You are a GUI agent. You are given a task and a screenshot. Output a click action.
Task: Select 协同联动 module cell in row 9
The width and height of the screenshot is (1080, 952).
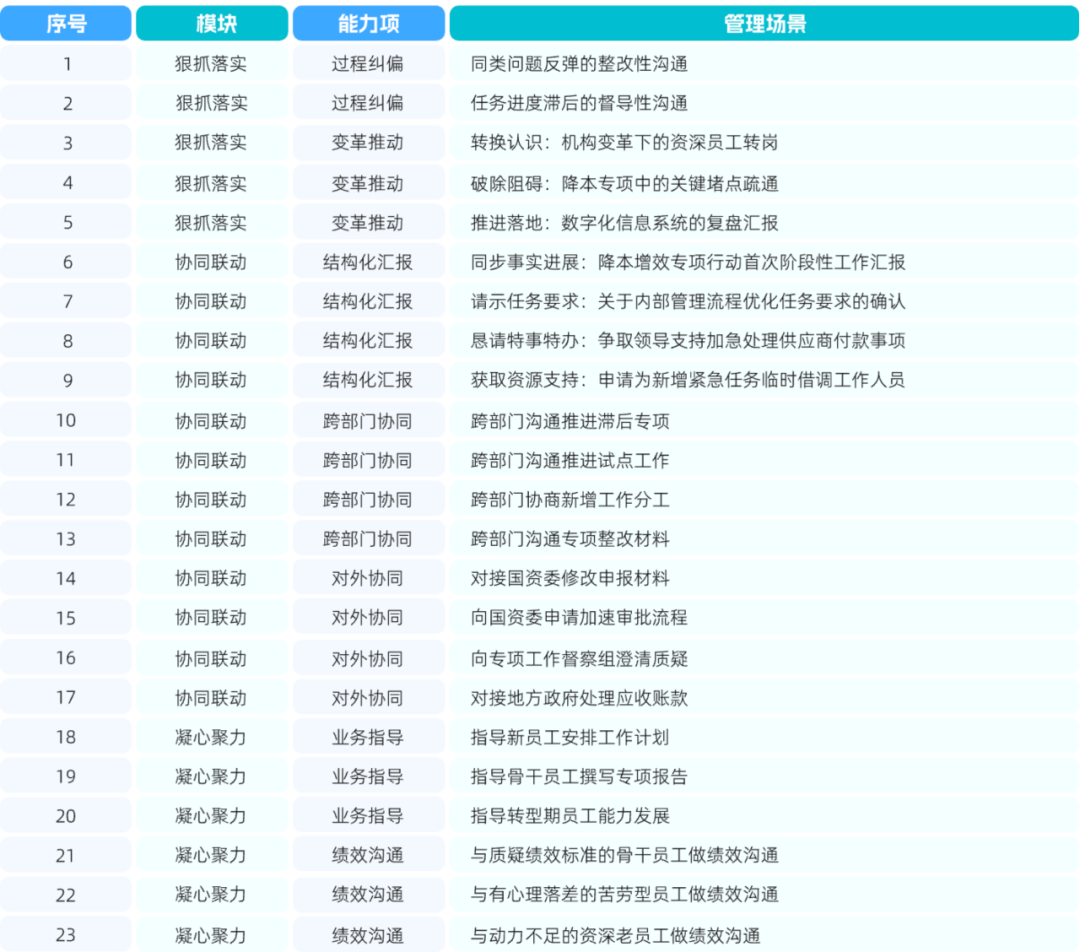211,380
